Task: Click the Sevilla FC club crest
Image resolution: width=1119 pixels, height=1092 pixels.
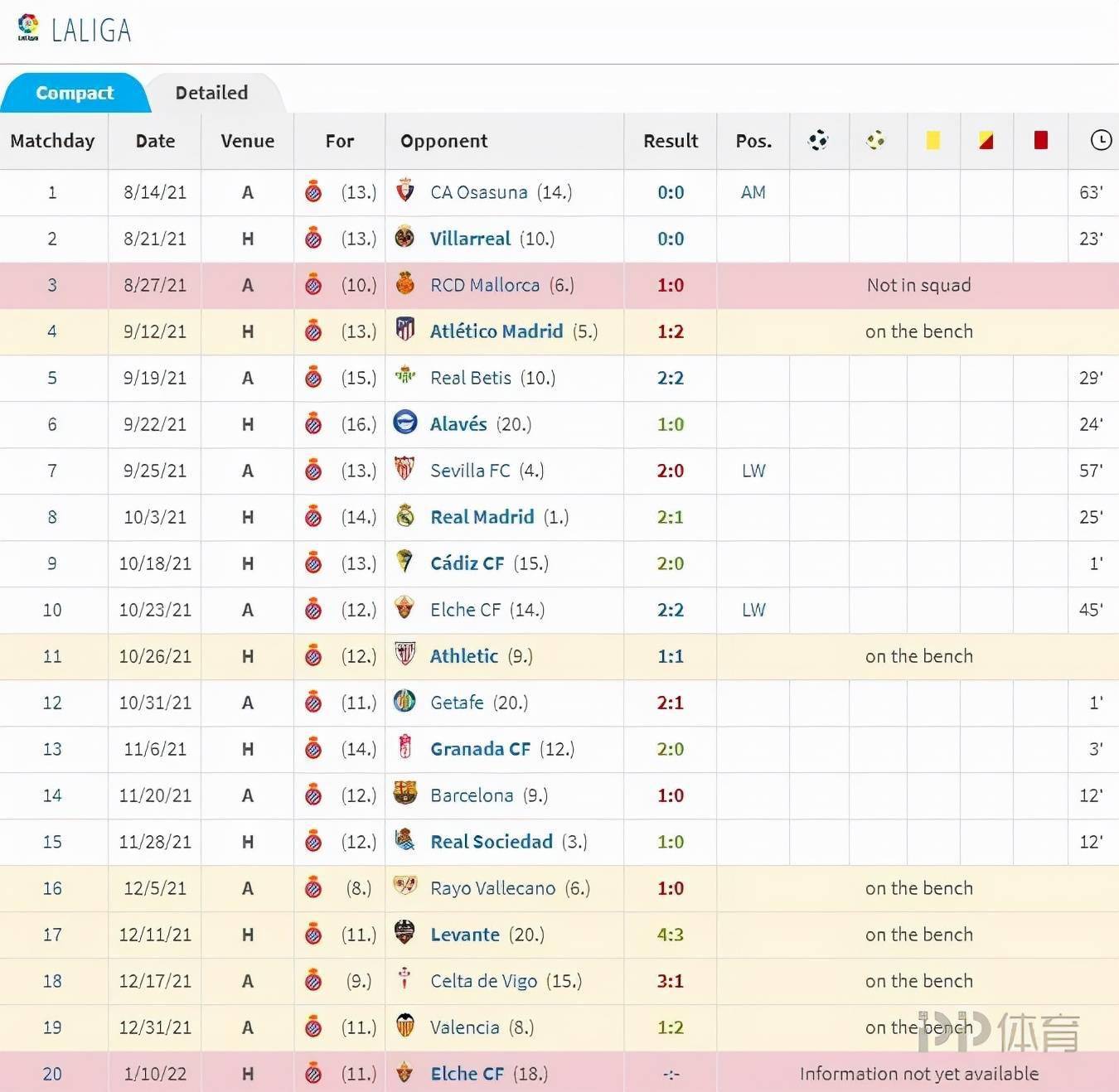Action: click(x=404, y=469)
